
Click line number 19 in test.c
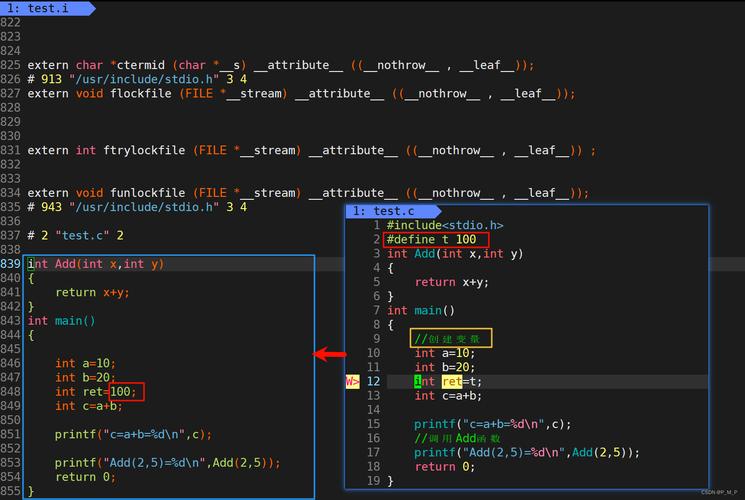pos(373,480)
